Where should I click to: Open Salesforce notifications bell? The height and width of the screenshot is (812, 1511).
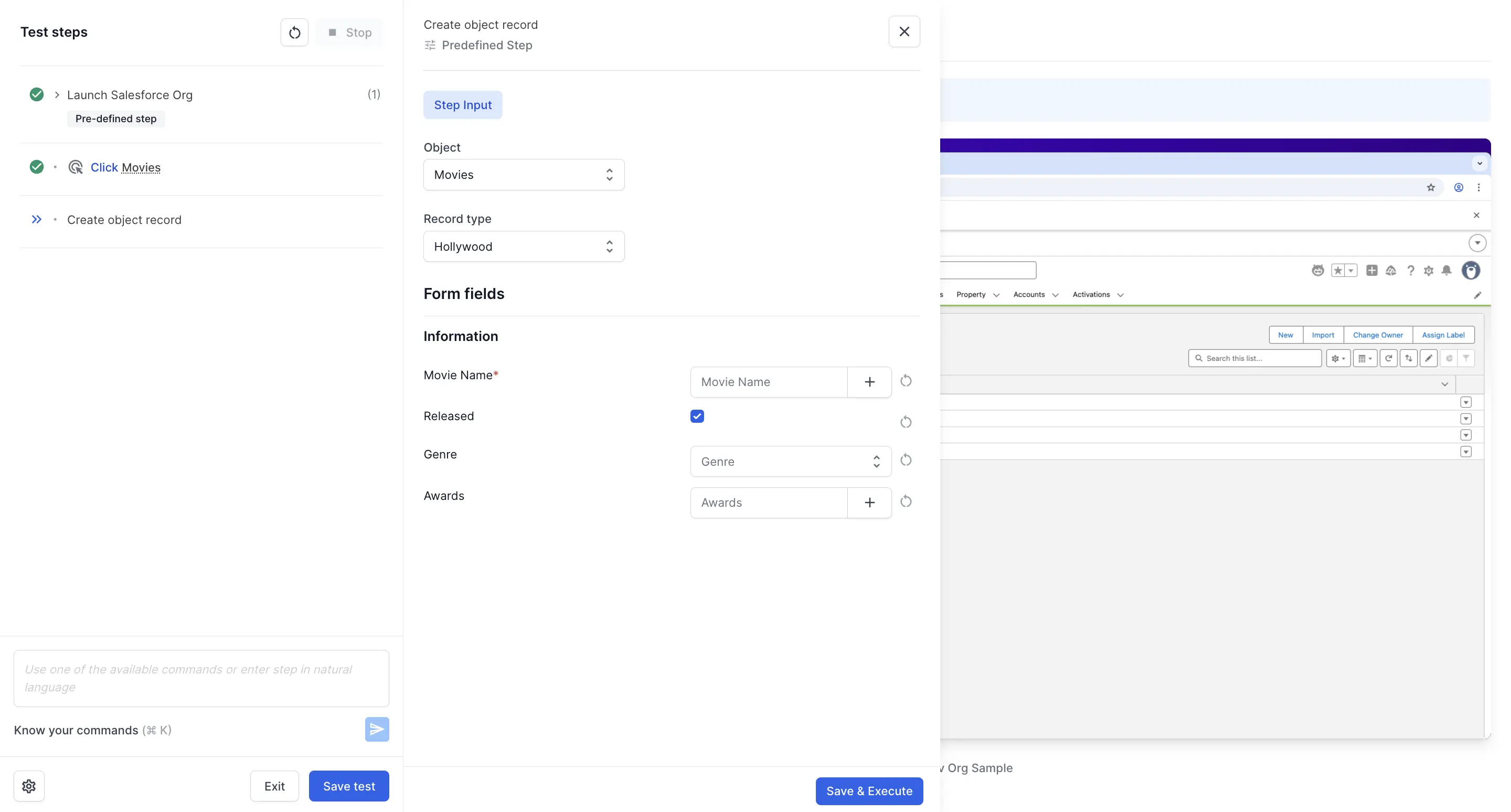point(1446,270)
